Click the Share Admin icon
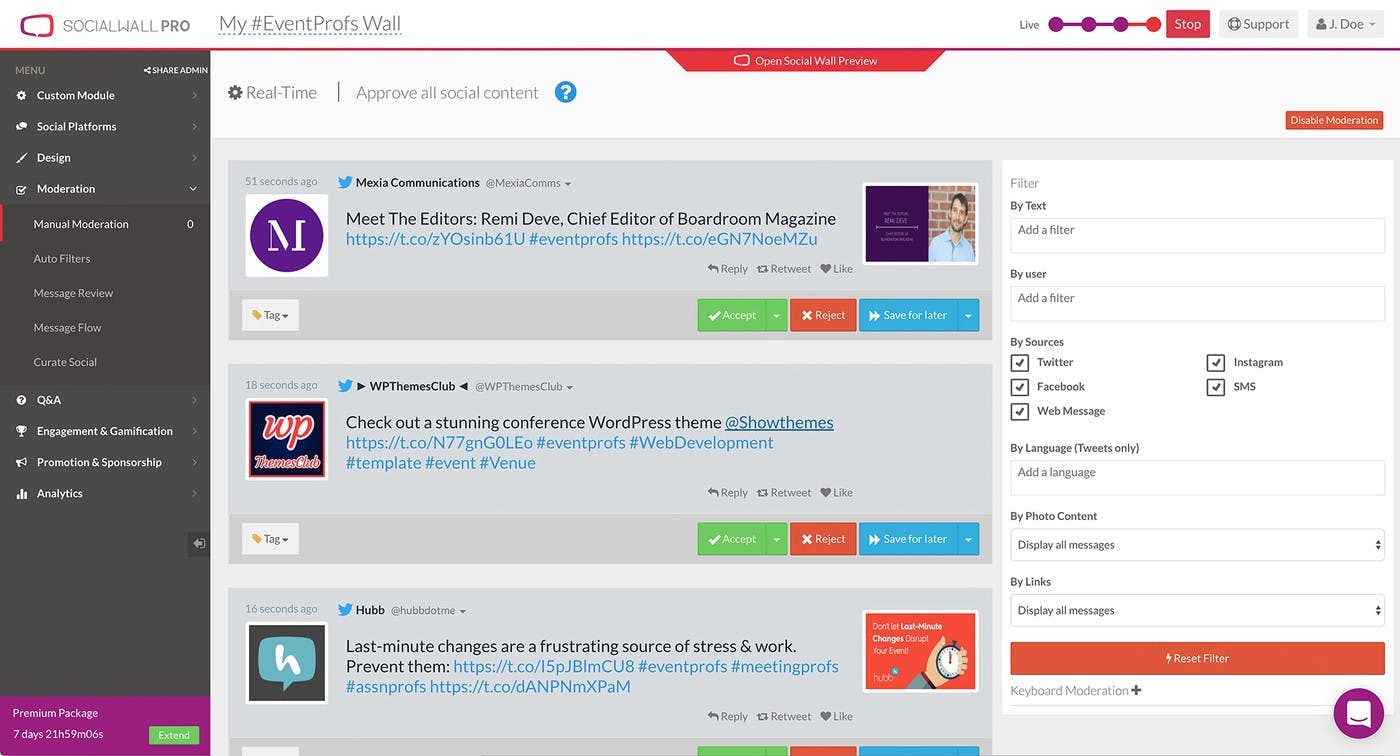 coord(147,70)
